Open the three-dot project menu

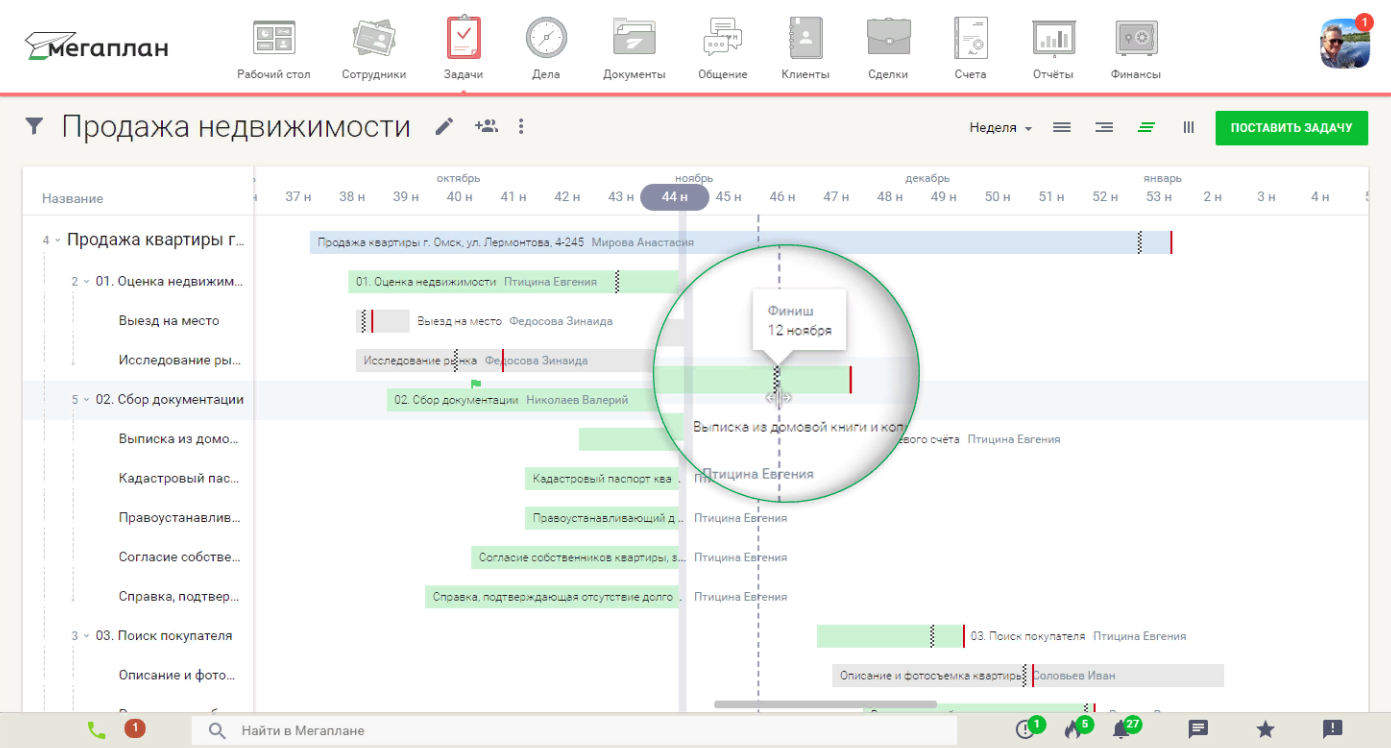[x=521, y=126]
